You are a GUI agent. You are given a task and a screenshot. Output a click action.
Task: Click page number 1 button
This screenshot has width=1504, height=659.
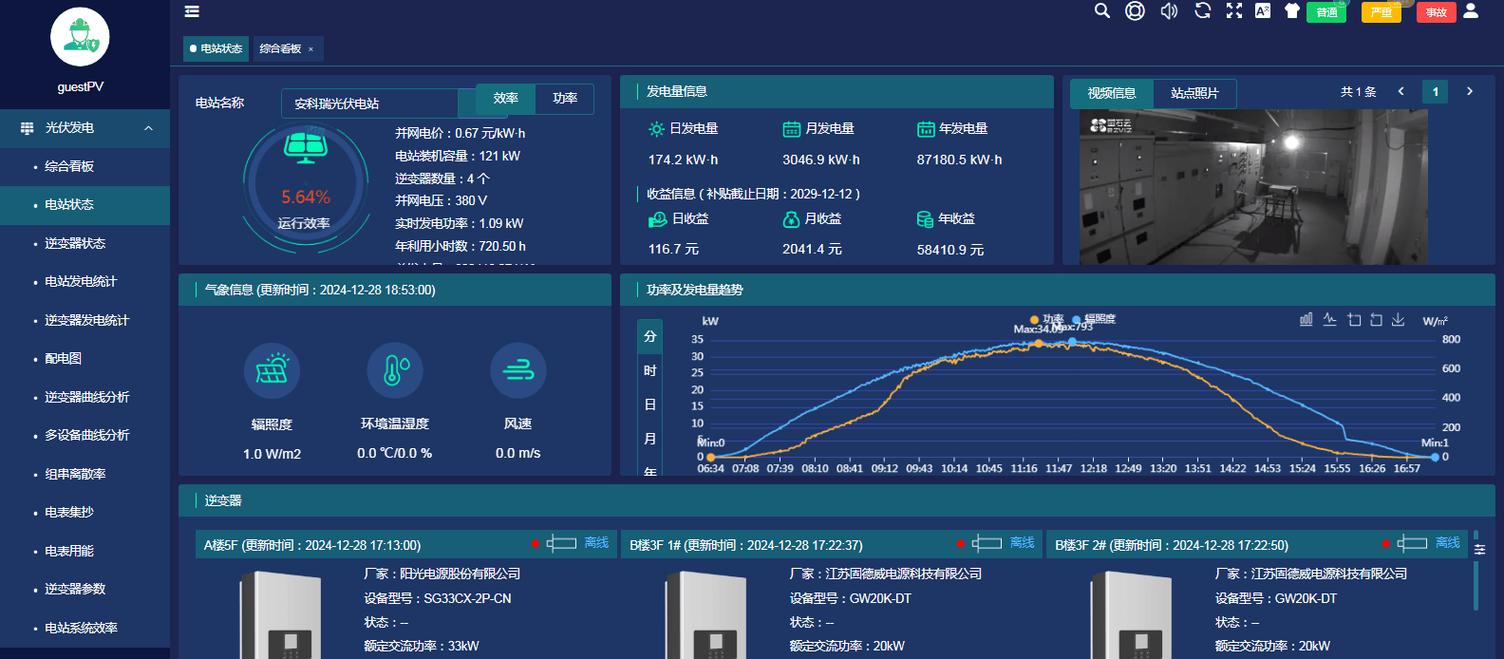click(x=1435, y=92)
